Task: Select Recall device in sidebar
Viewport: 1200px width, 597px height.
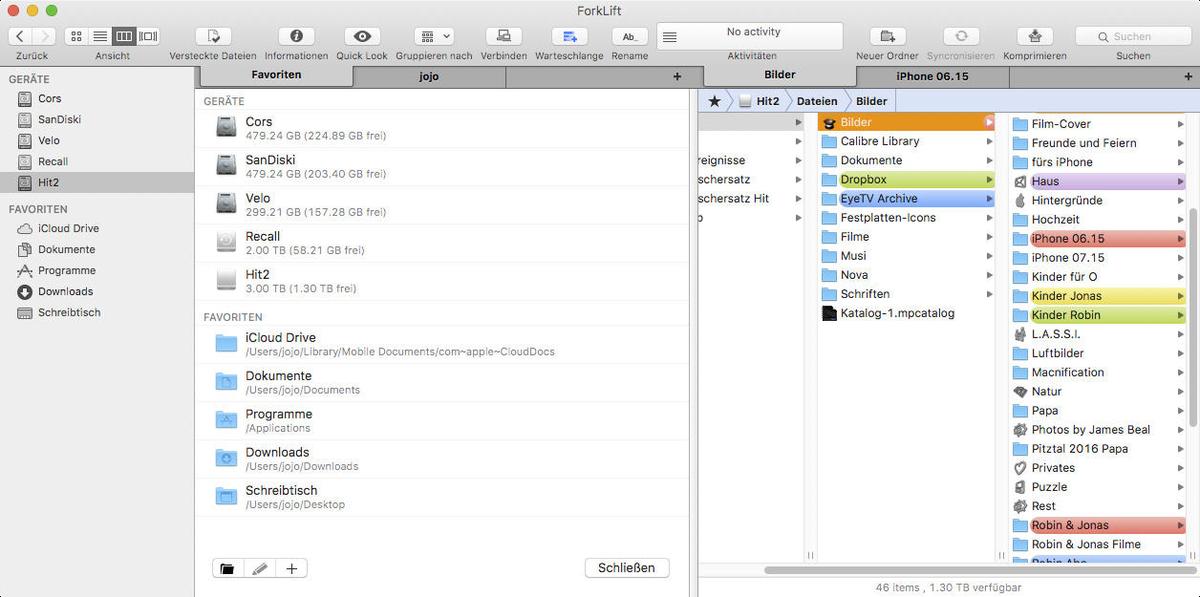Action: tap(97, 161)
